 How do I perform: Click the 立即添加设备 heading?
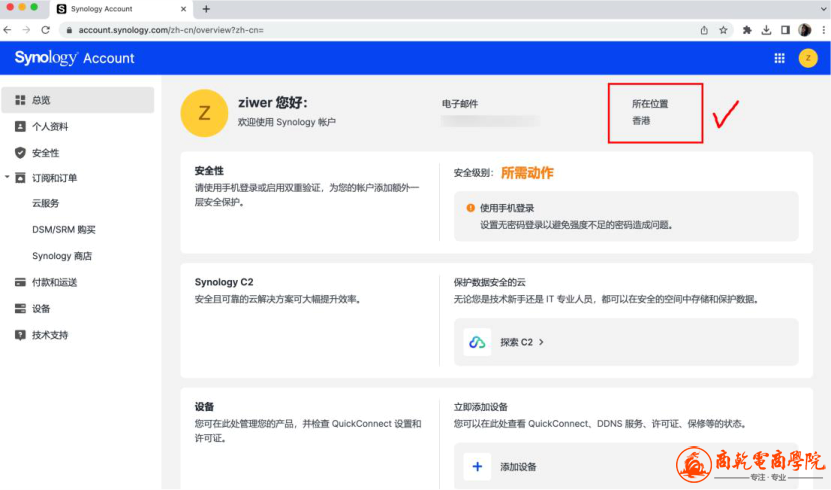point(480,407)
